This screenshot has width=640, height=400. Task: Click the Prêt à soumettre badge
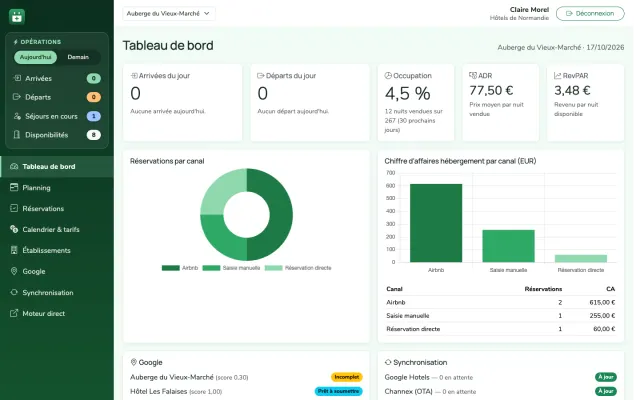[338, 391]
